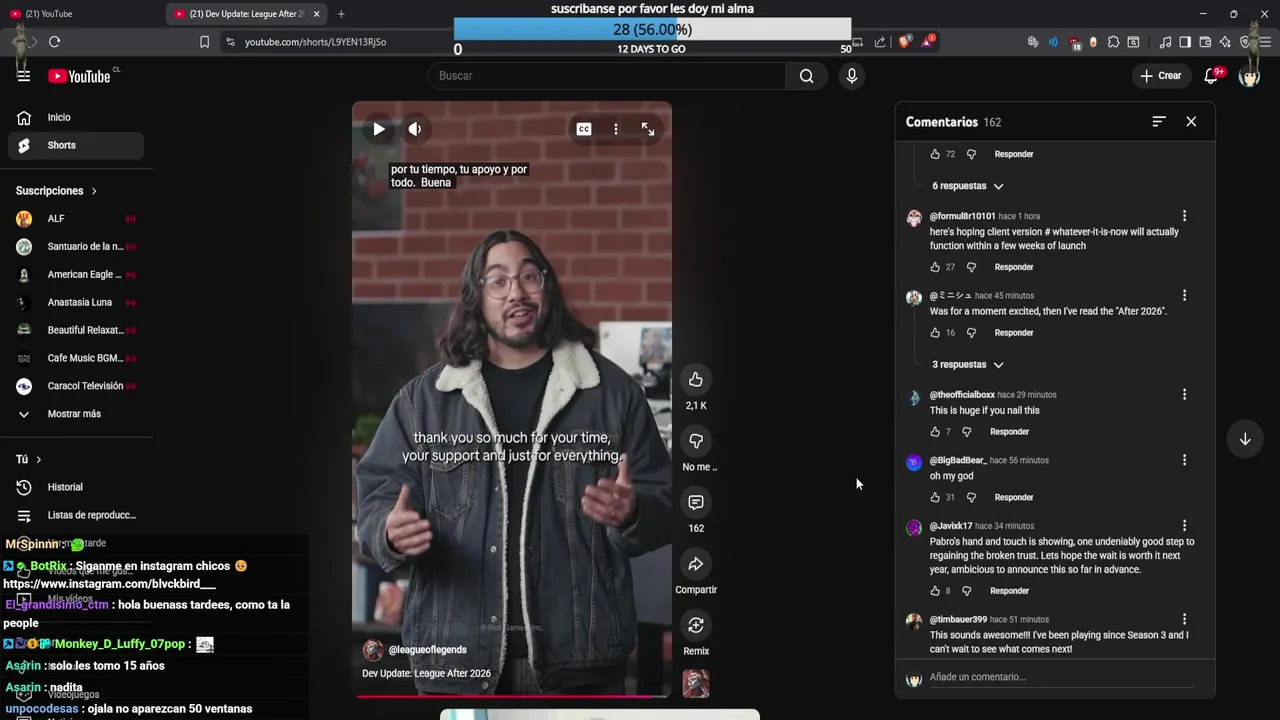Open the comments button showing 162
Image resolution: width=1280 pixels, height=720 pixels.
[696, 502]
